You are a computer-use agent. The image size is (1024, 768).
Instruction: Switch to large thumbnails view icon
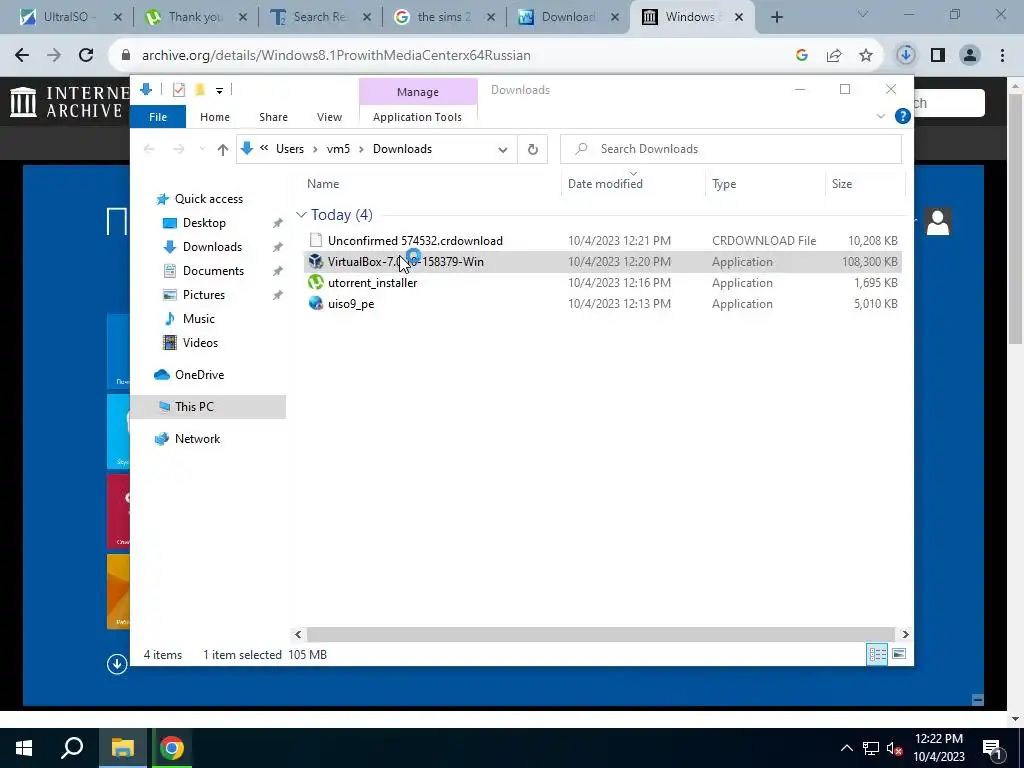pyautogui.click(x=899, y=654)
